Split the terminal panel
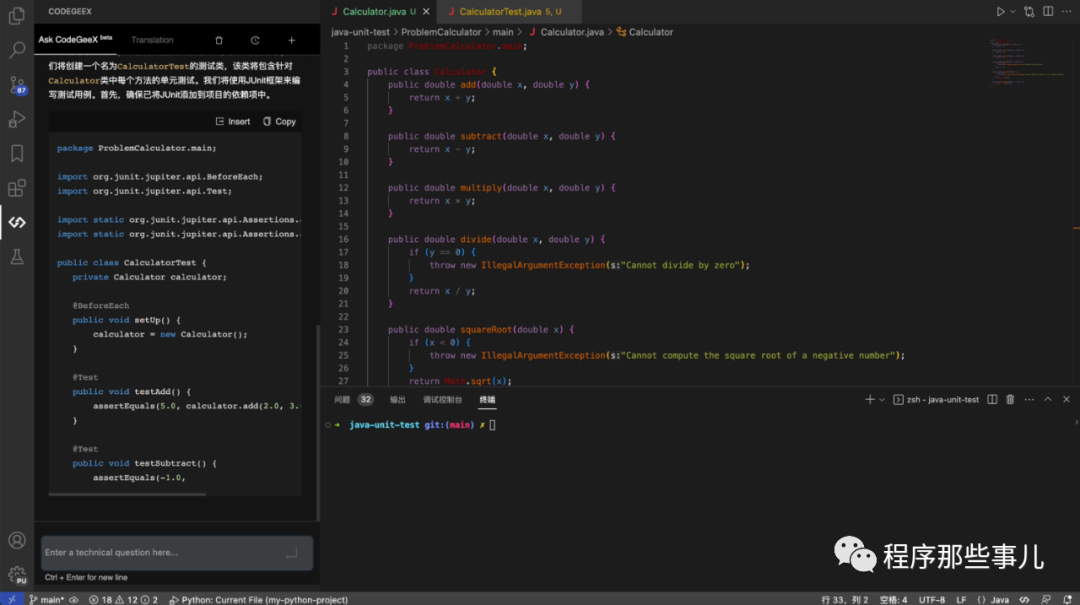 point(991,399)
